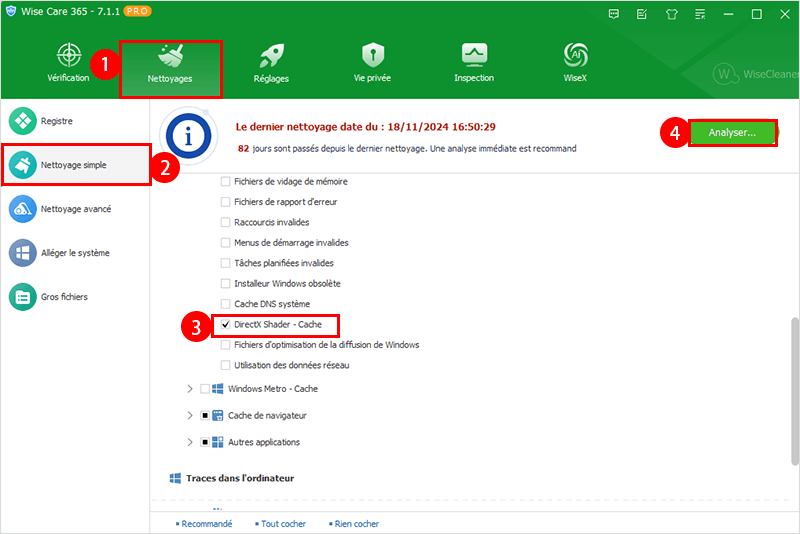Viewport: 800px width, 534px height.
Task: Tick Utilisation des données réseau checkbox
Action: 225,365
